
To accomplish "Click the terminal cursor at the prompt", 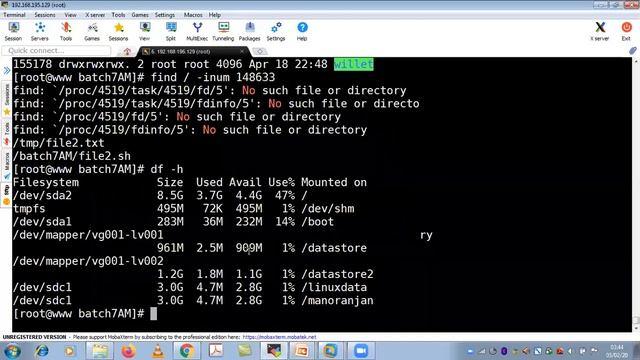I will coord(153,313).
